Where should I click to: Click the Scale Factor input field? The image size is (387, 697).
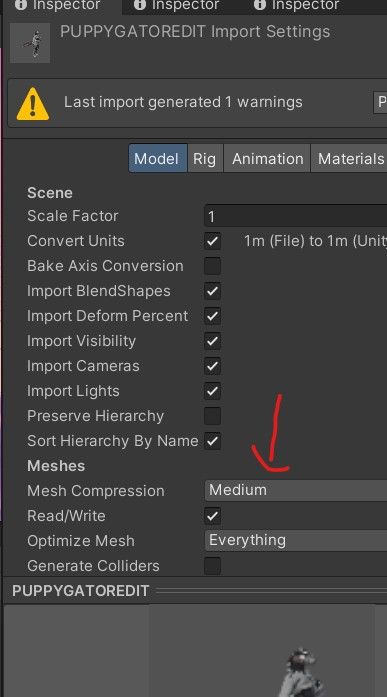coord(295,216)
